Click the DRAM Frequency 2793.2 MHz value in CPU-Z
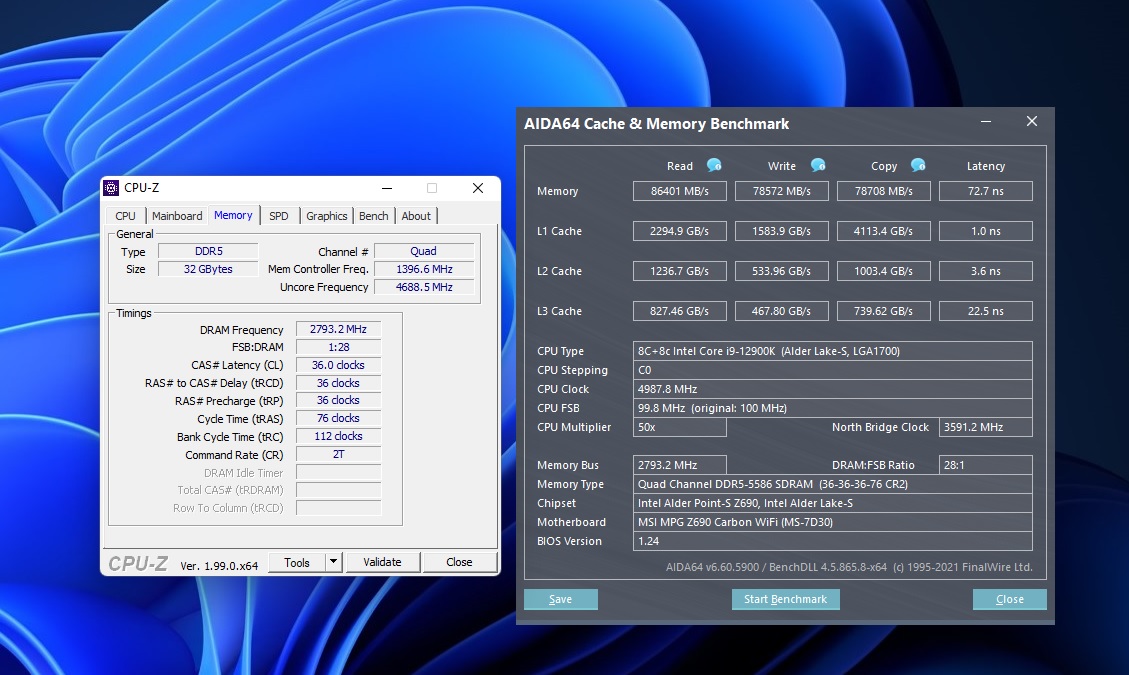Image resolution: width=1129 pixels, height=675 pixels. (x=338, y=329)
